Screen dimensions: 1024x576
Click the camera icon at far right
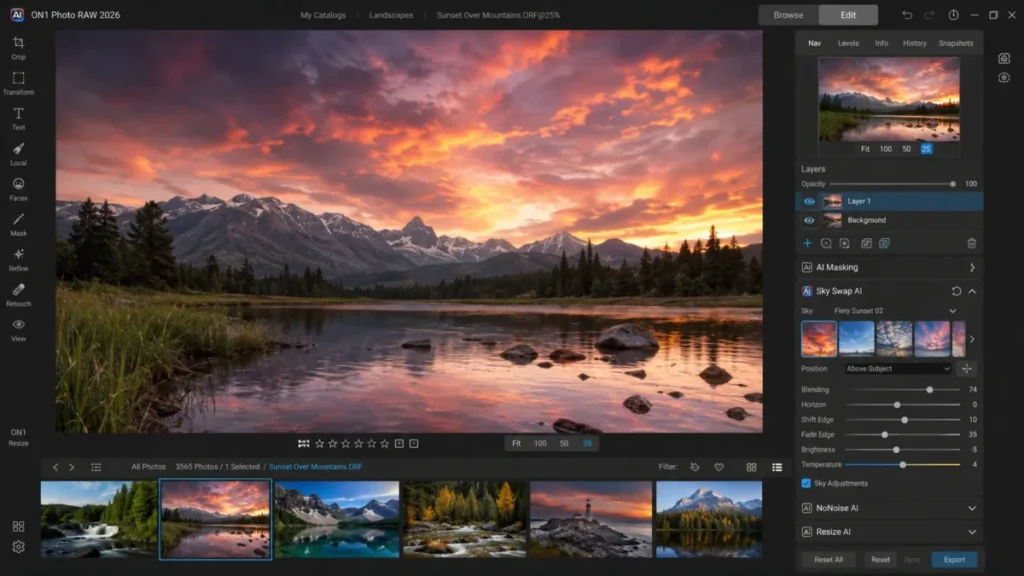click(x=1004, y=58)
